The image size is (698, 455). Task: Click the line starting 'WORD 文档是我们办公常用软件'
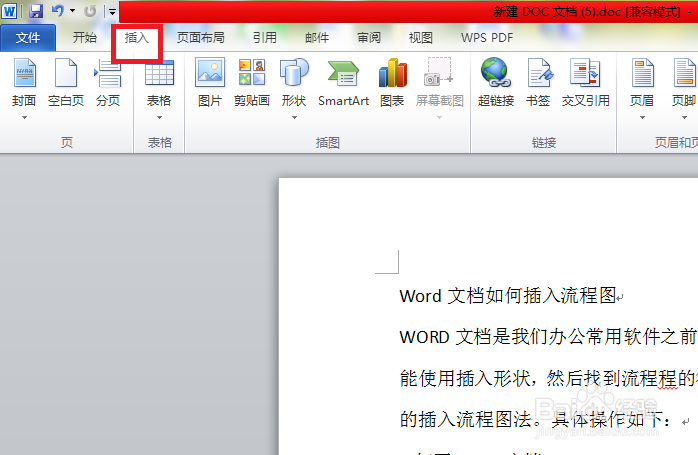tap(548, 337)
